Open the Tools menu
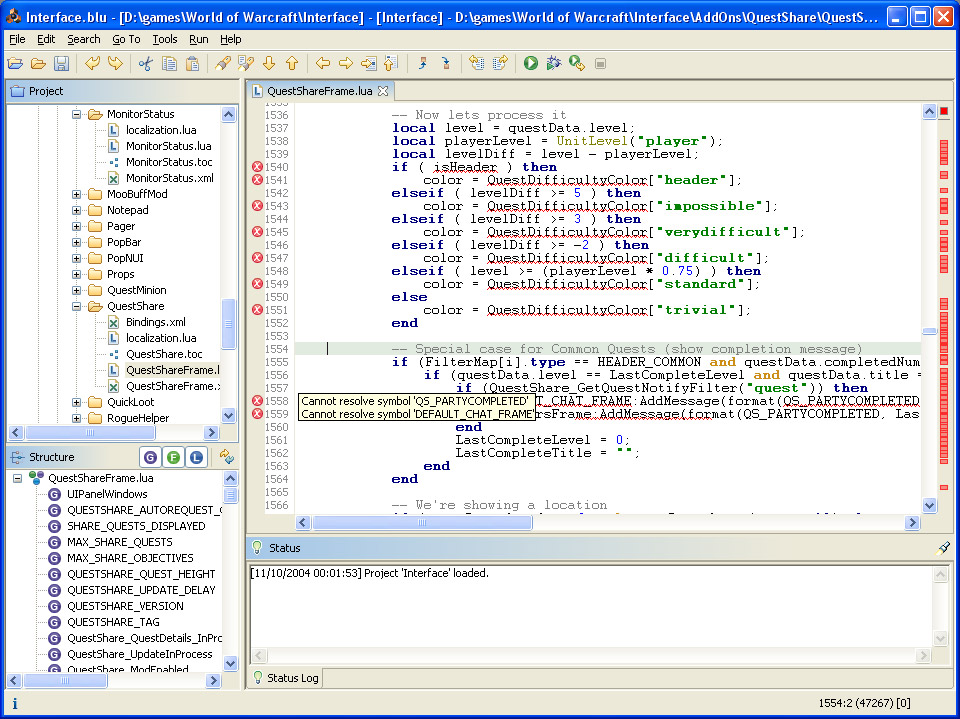This screenshot has width=960, height=719. (x=165, y=39)
